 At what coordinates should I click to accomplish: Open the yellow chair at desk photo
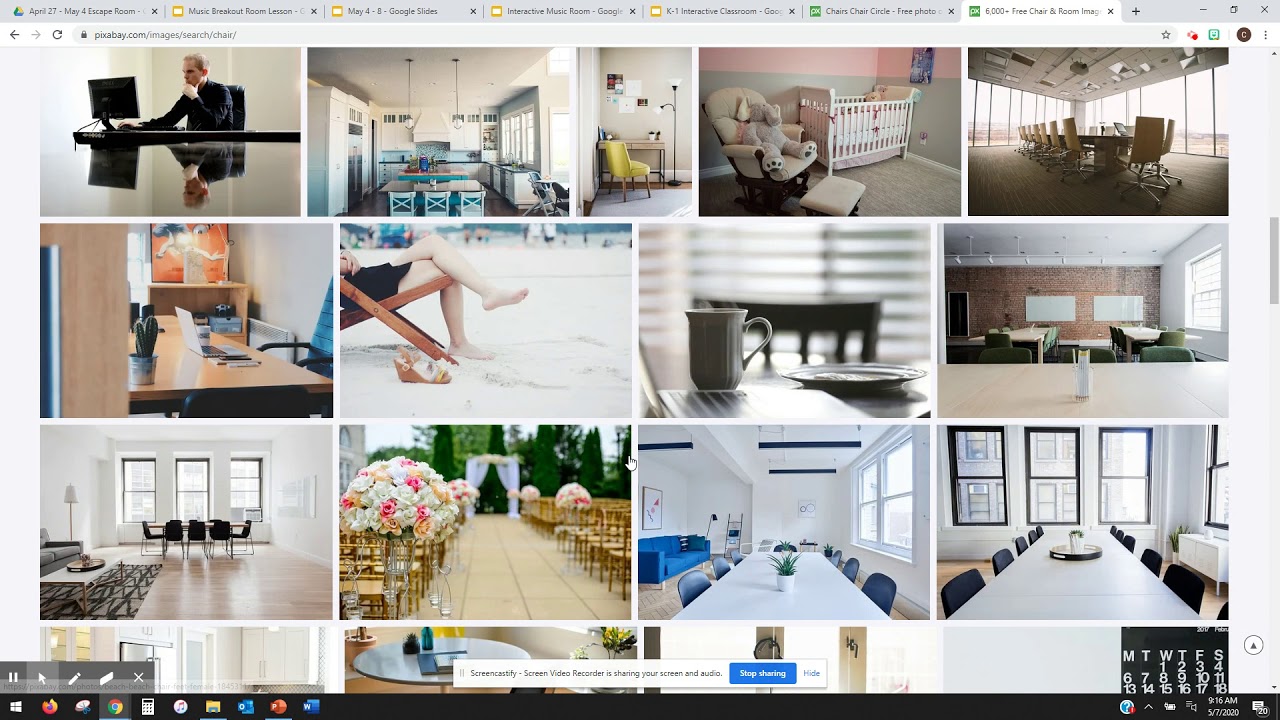(634, 131)
